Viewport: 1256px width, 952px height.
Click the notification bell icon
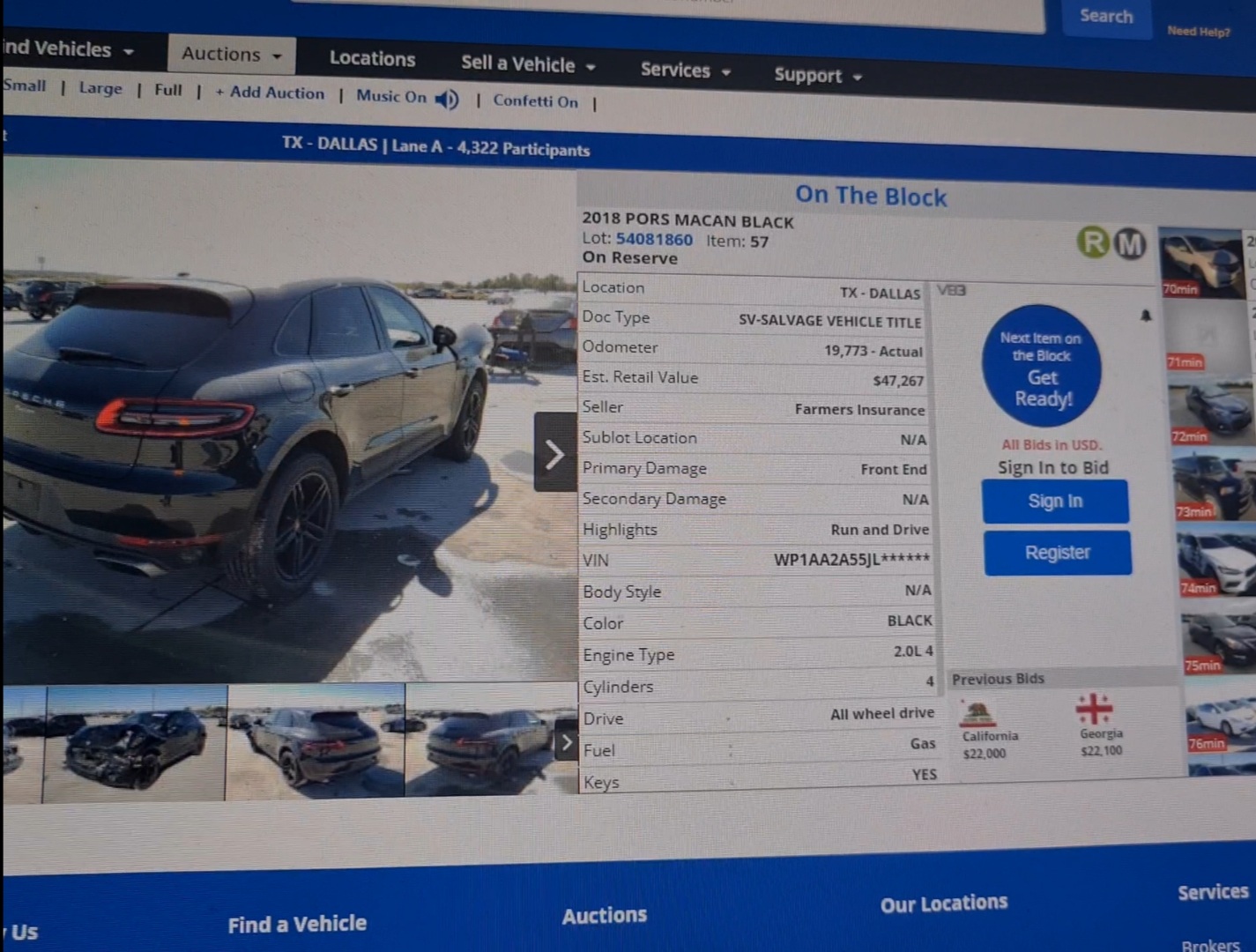(x=1146, y=316)
